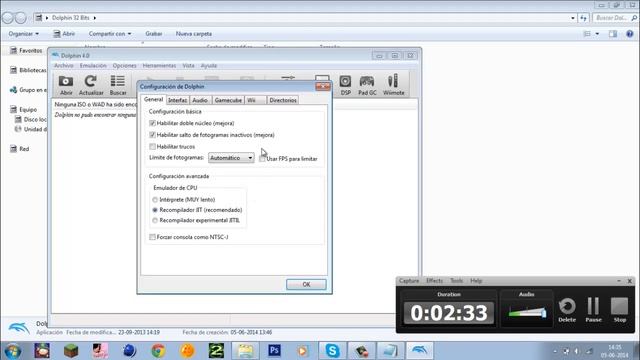
Task: Click the Explorer help question mark icon
Action: pos(630,34)
